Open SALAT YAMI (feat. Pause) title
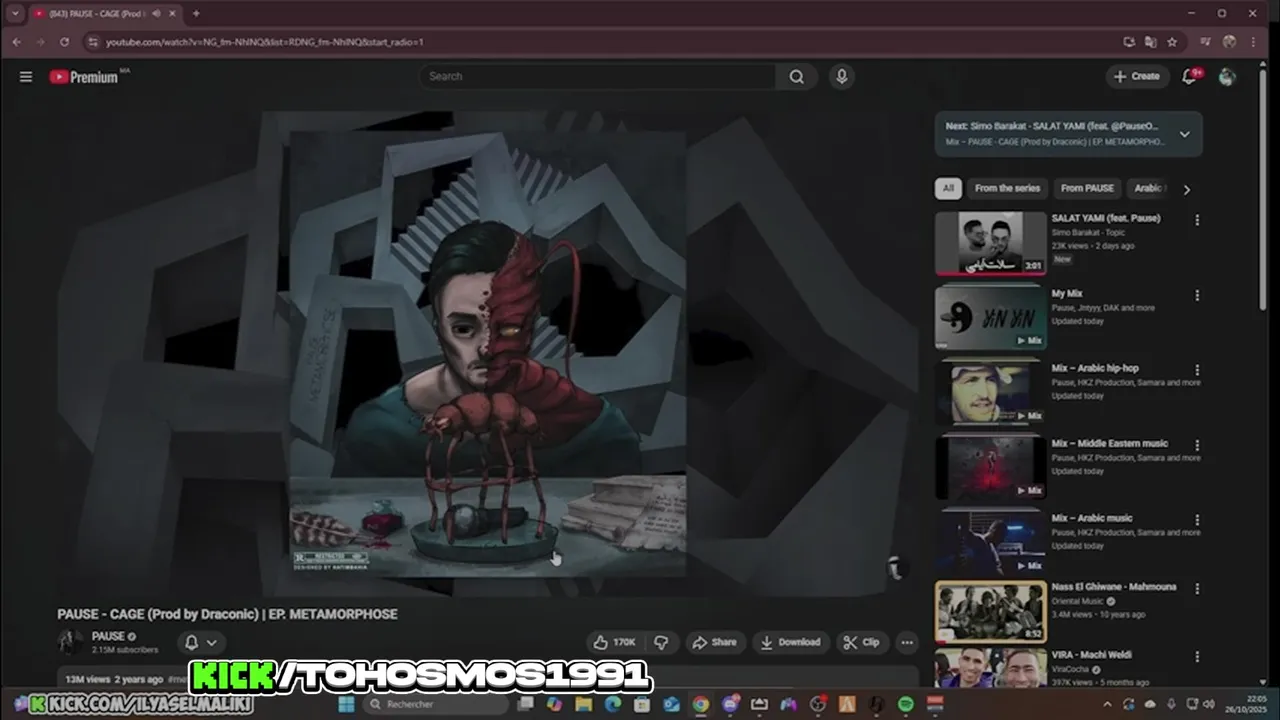The width and height of the screenshot is (1280, 720). (x=1105, y=218)
